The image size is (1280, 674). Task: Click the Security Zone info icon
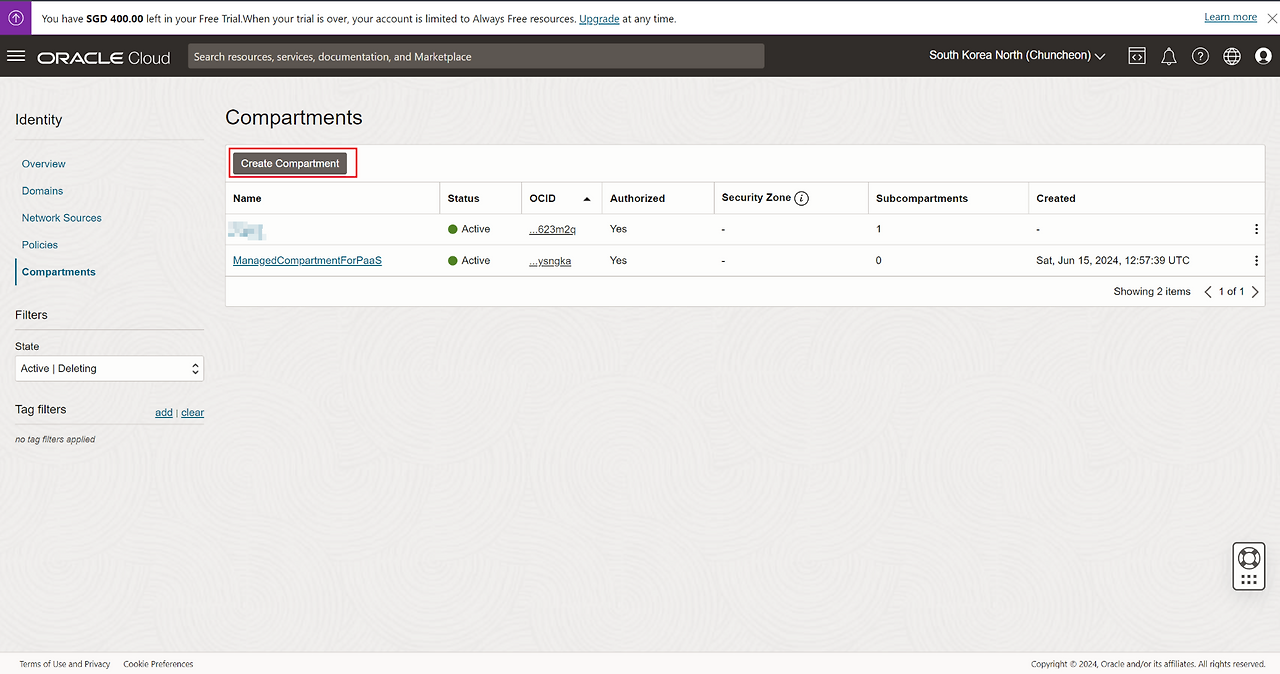[802, 198]
